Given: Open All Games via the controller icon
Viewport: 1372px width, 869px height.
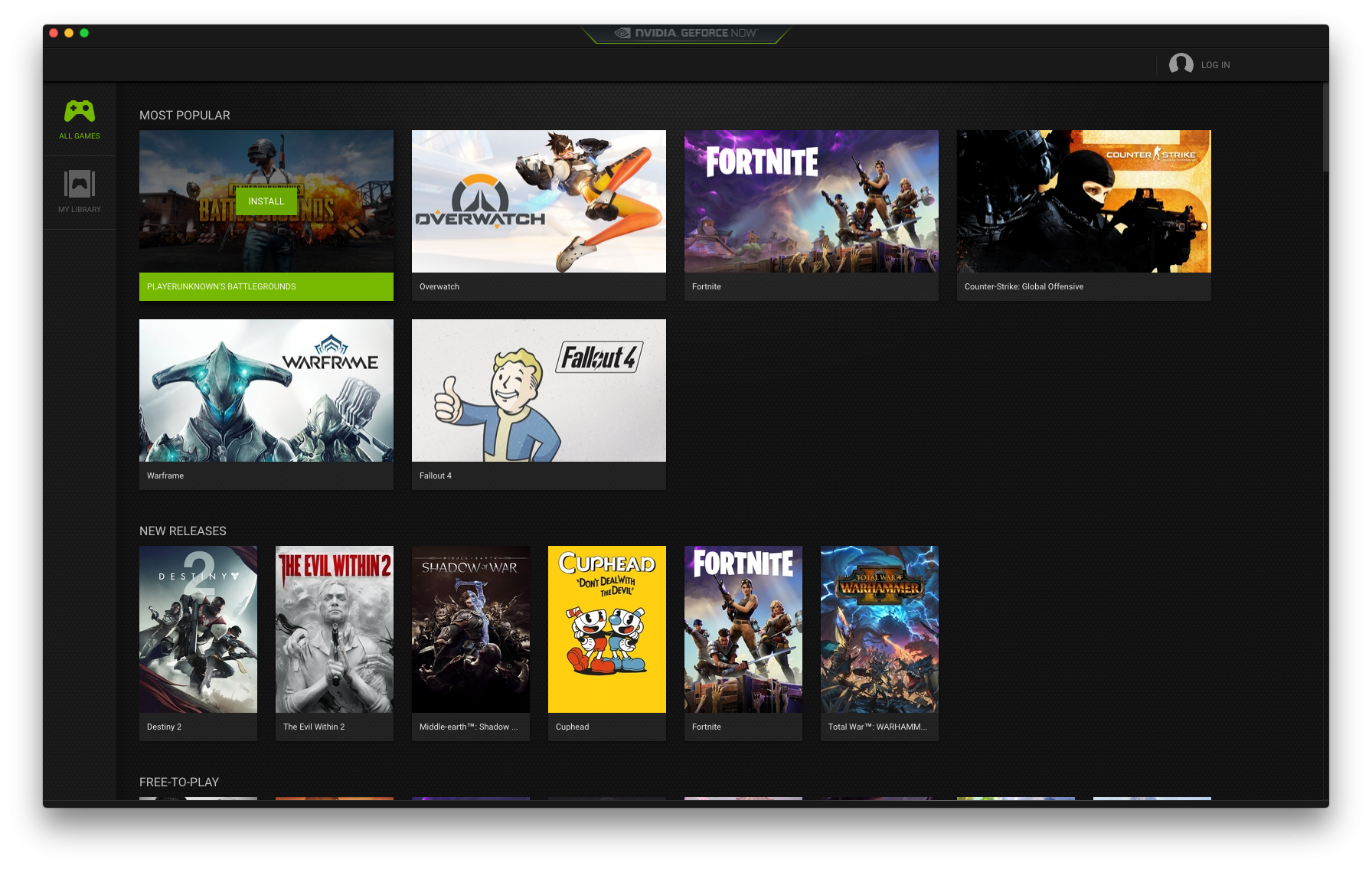Looking at the screenshot, I should pos(80,112).
